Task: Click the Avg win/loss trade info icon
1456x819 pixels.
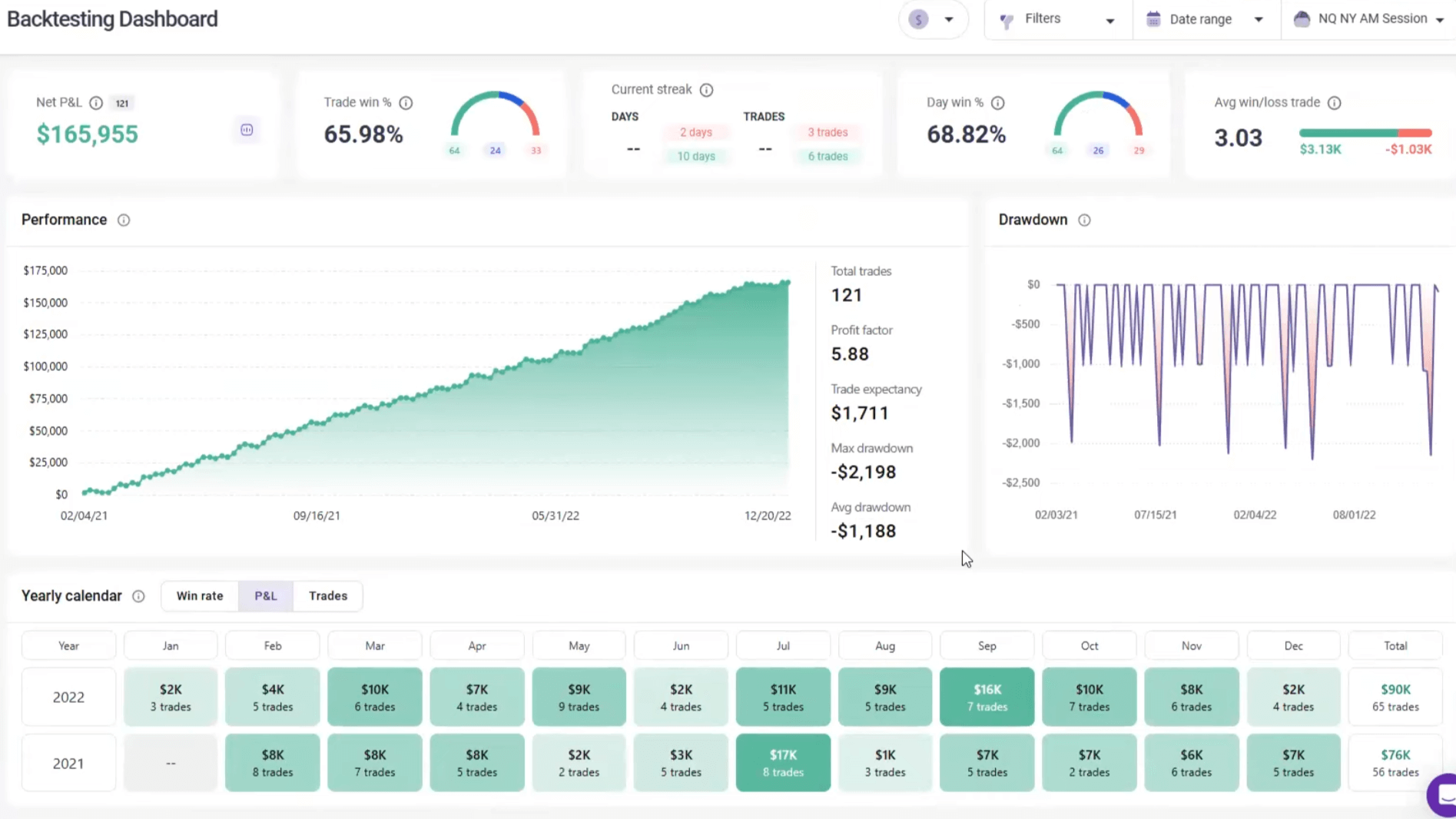Action: (x=1334, y=103)
